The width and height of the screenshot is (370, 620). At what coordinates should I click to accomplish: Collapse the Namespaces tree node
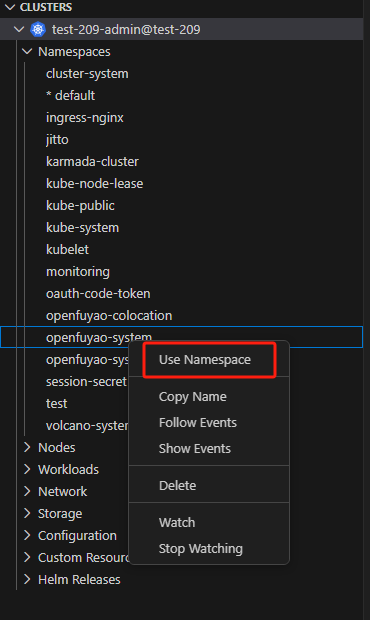27,51
